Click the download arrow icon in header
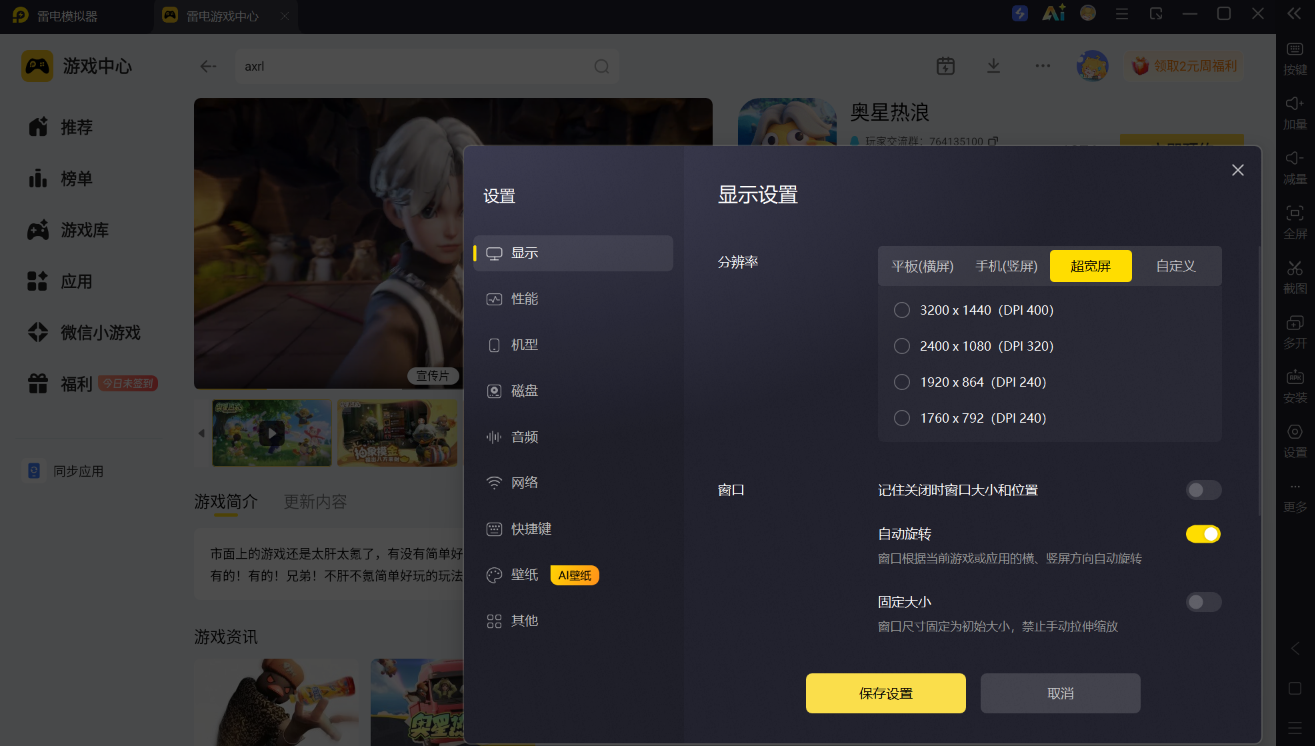 pyautogui.click(x=993, y=66)
